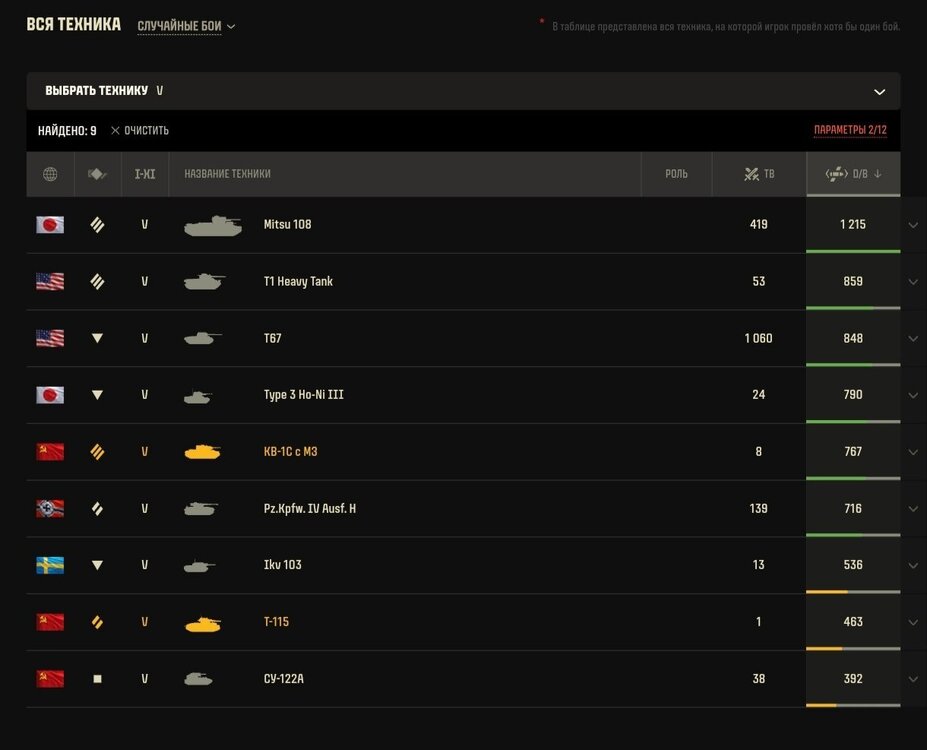Screen dimensions: 927x750
Task: Sort by Название техники column header
Action: [x=228, y=174]
